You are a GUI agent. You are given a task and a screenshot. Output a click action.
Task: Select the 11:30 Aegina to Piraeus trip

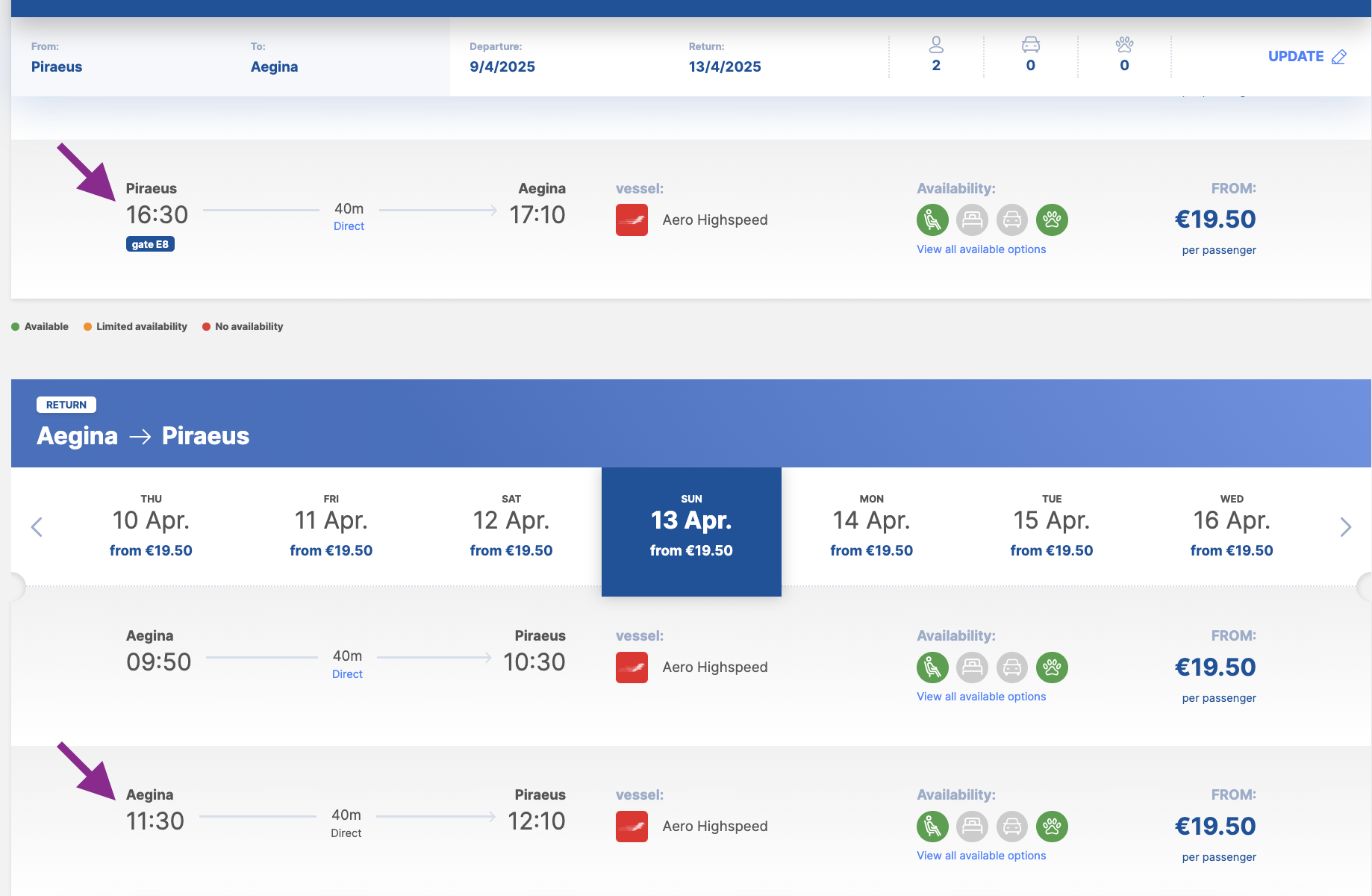pyautogui.click(x=155, y=821)
